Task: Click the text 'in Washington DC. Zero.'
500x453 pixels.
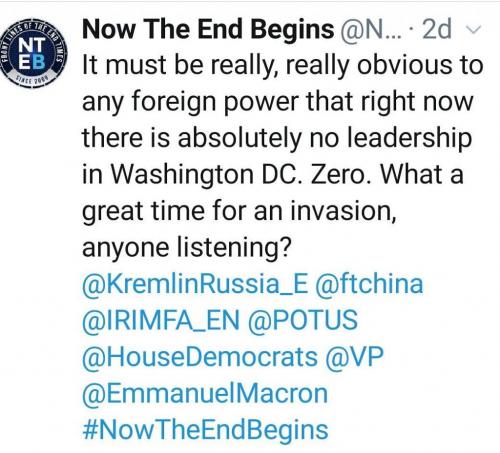Action: tap(226, 174)
